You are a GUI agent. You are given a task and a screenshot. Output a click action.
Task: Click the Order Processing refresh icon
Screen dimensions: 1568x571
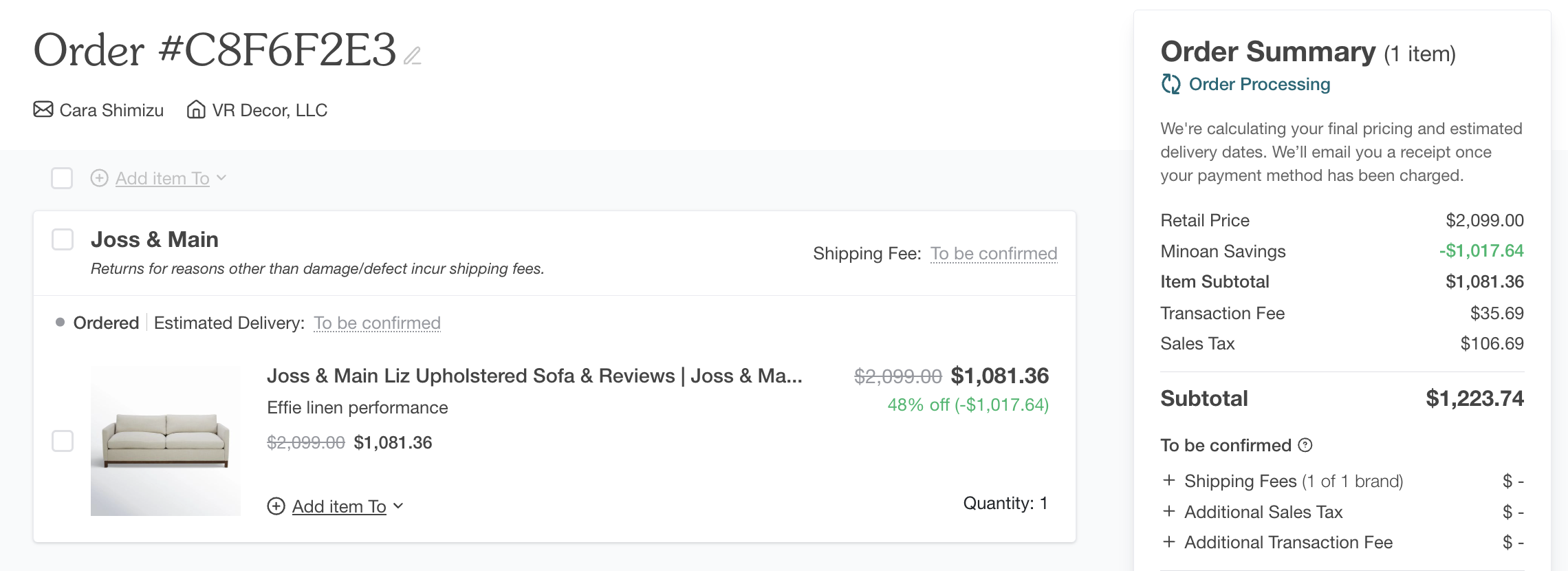tap(1170, 84)
